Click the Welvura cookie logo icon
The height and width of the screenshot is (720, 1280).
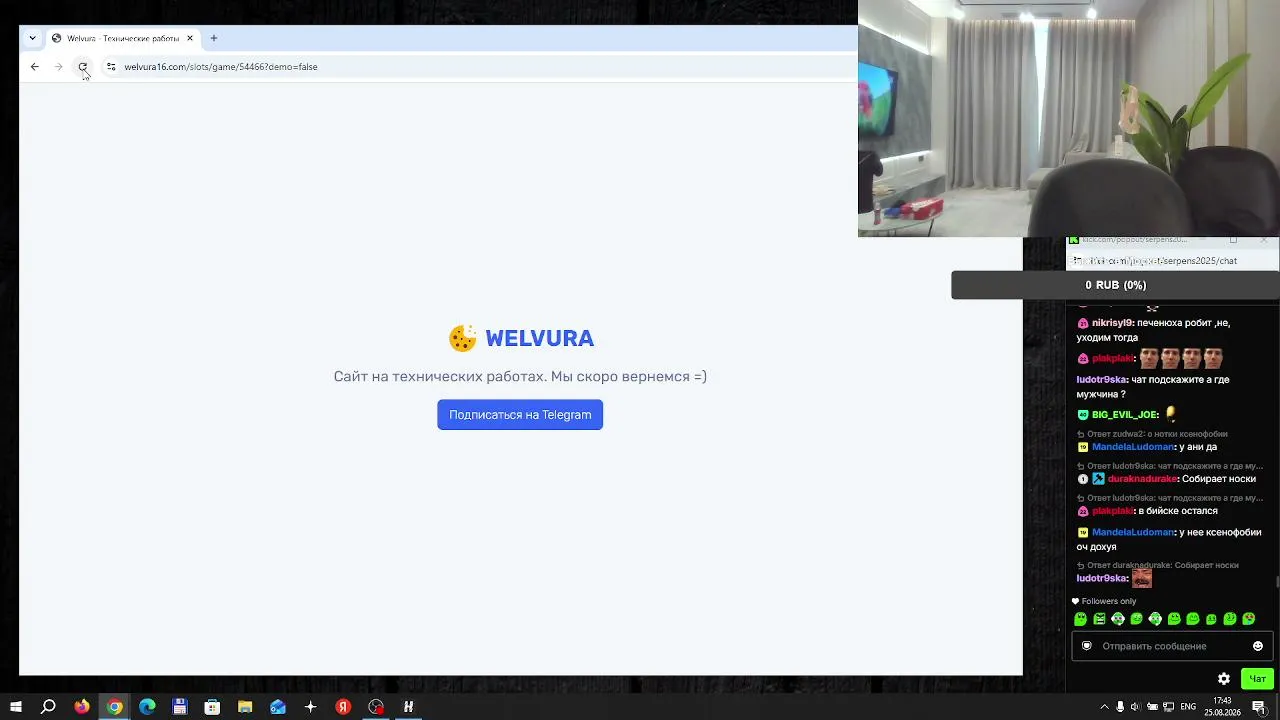point(463,338)
